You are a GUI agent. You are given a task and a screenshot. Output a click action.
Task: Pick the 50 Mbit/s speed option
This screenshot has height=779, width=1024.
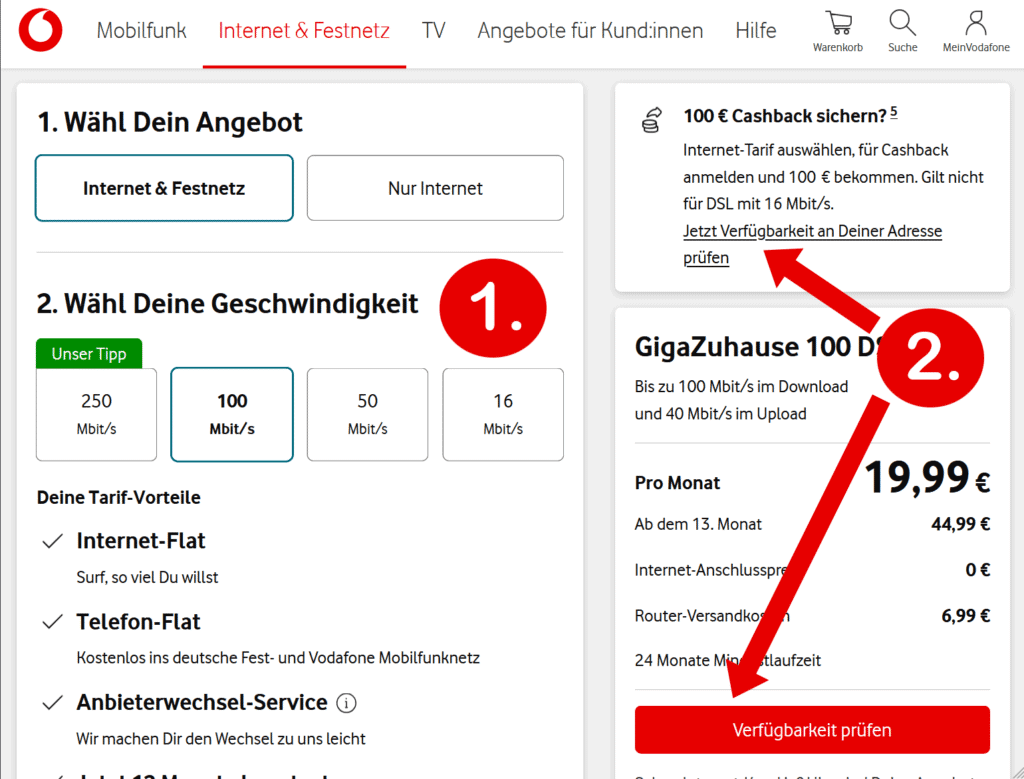click(x=367, y=414)
